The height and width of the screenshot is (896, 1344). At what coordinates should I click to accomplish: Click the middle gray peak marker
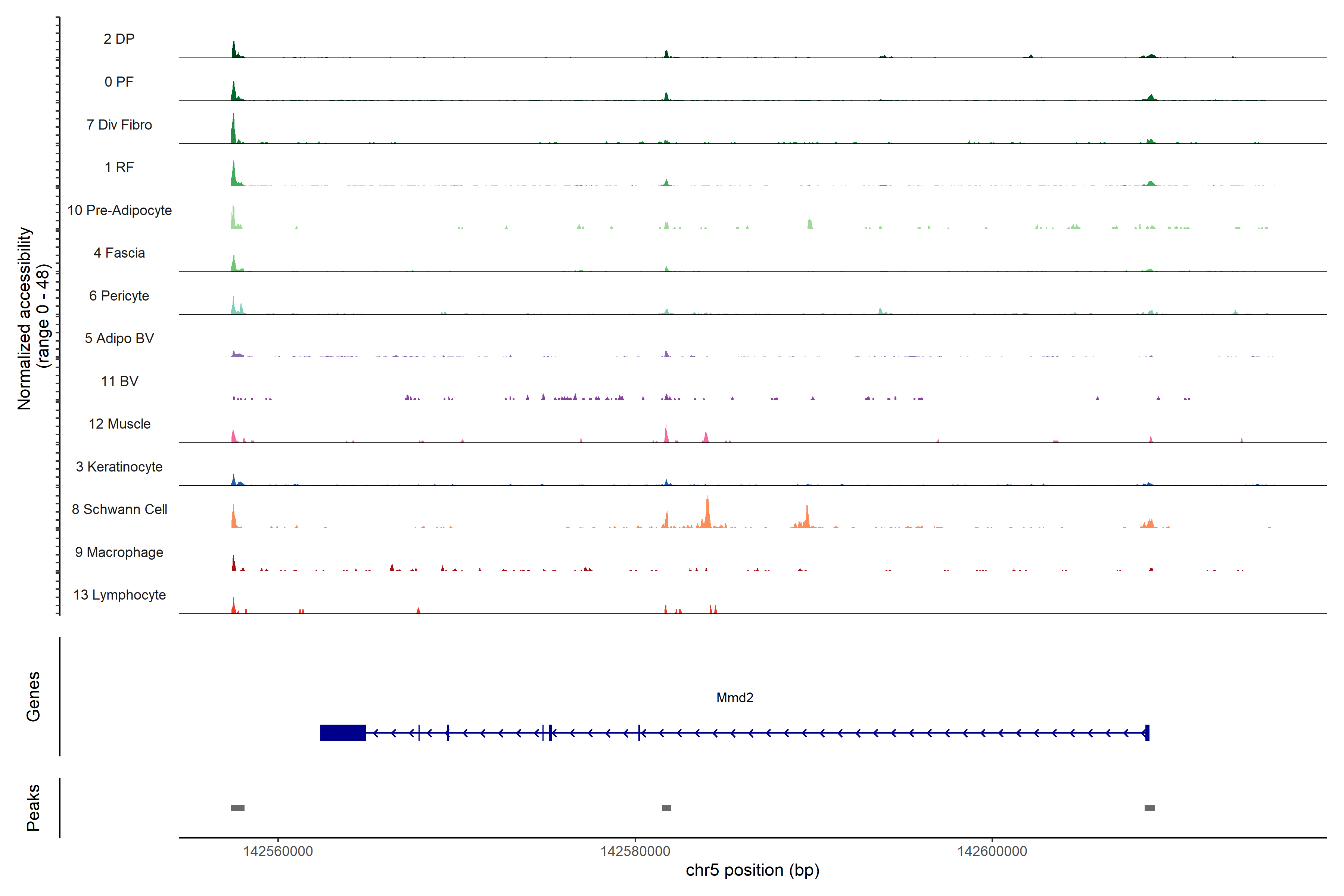coord(666,808)
